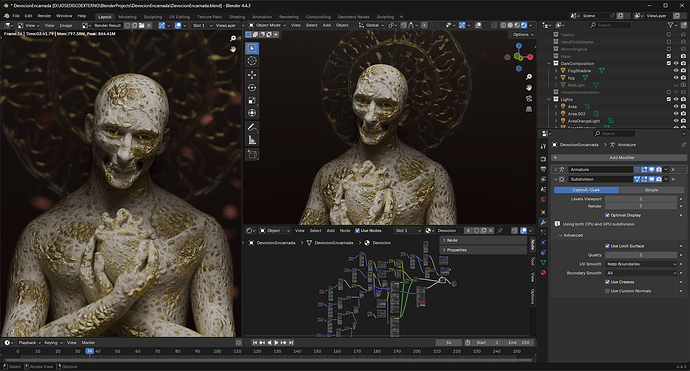Open the Material properties tab
Viewport: 690px width, 371px height.
click(543, 272)
